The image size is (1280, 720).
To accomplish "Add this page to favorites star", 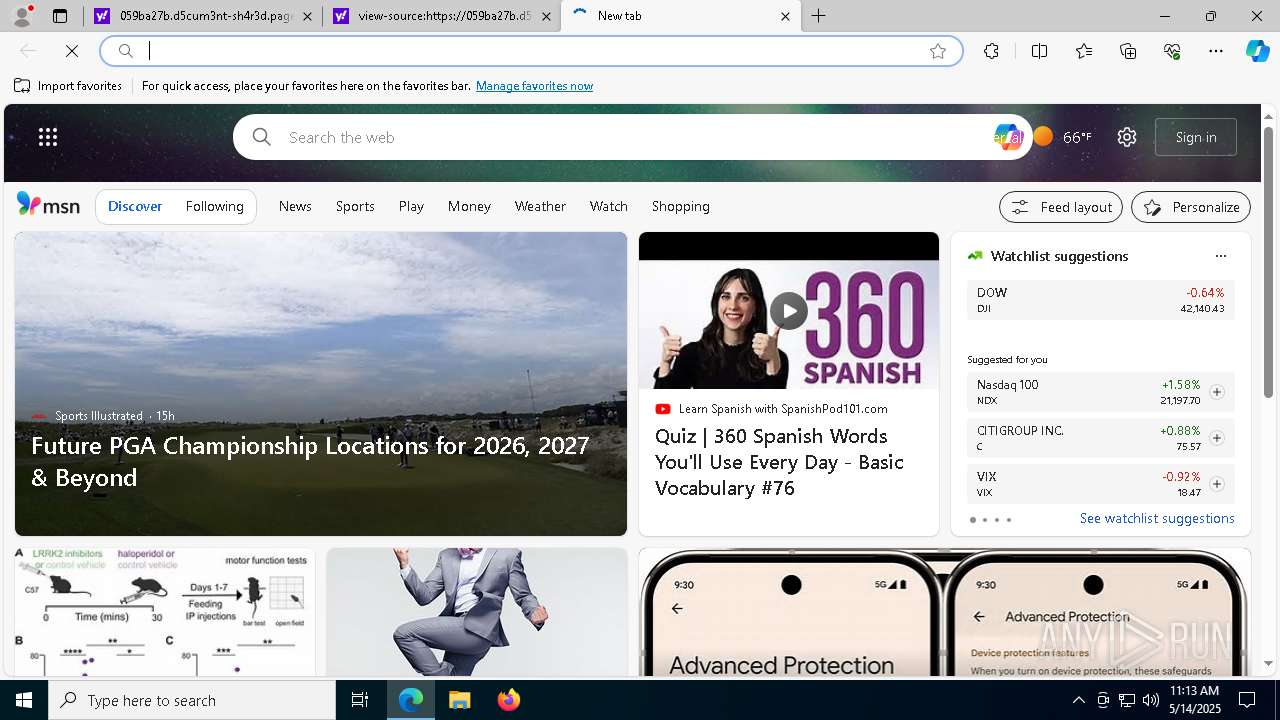I will tap(938, 51).
